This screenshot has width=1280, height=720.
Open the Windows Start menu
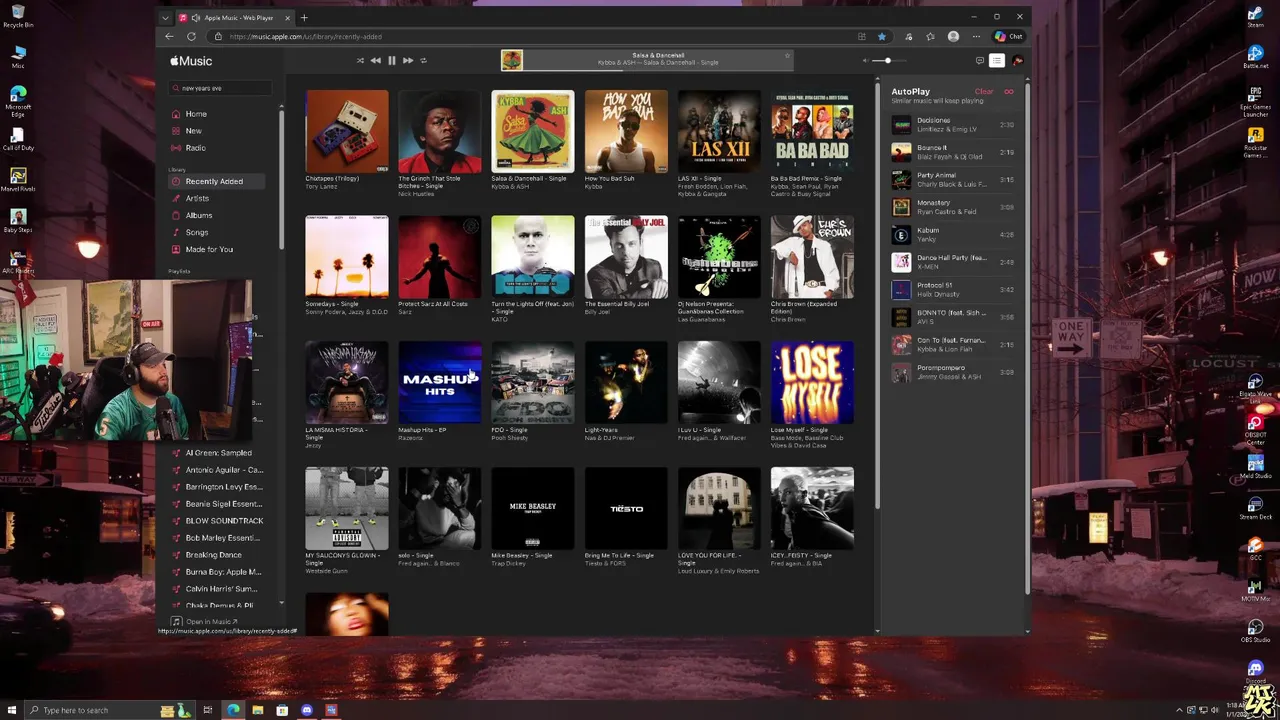(13, 710)
